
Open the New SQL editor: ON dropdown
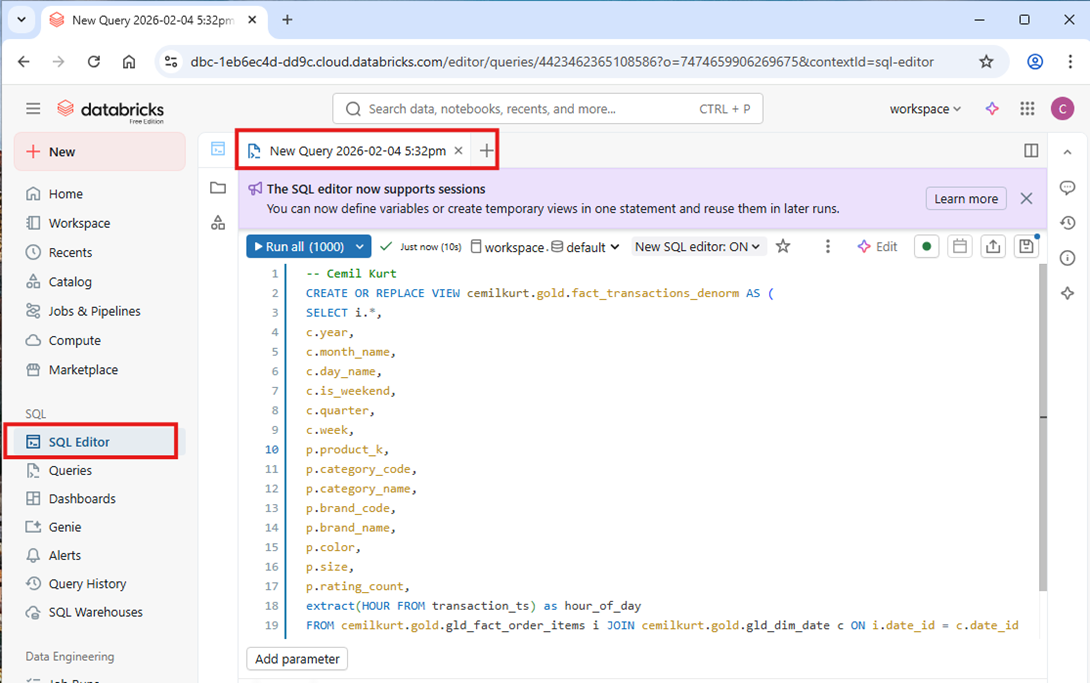click(x=698, y=247)
